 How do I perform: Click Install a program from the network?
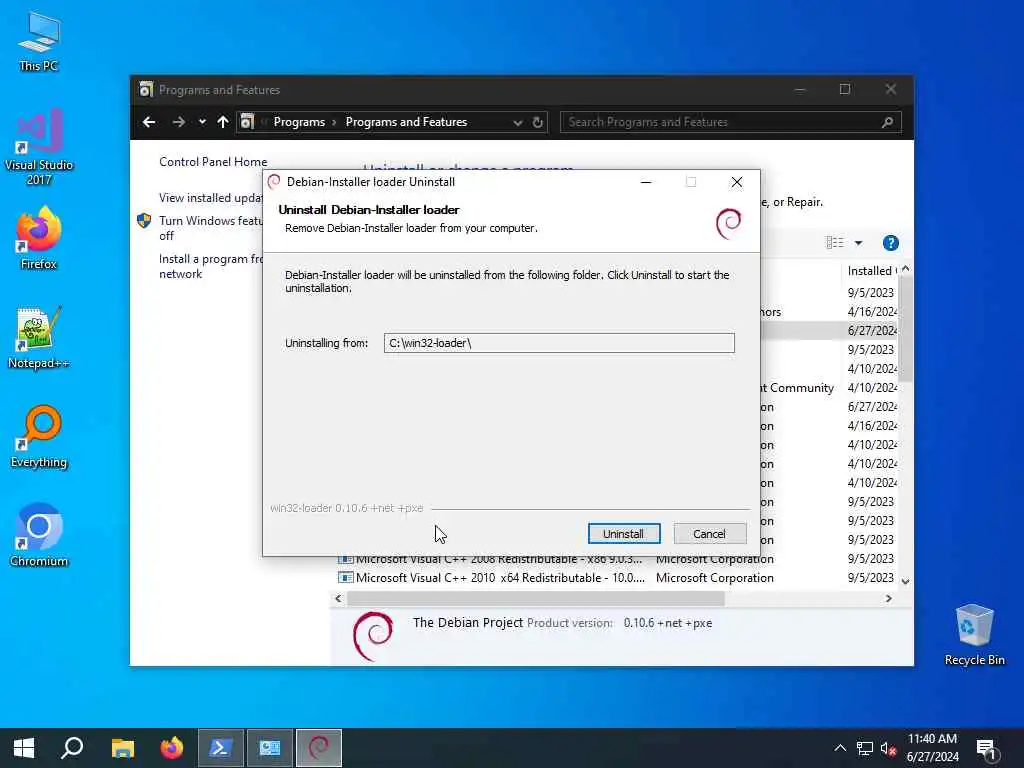click(210, 266)
